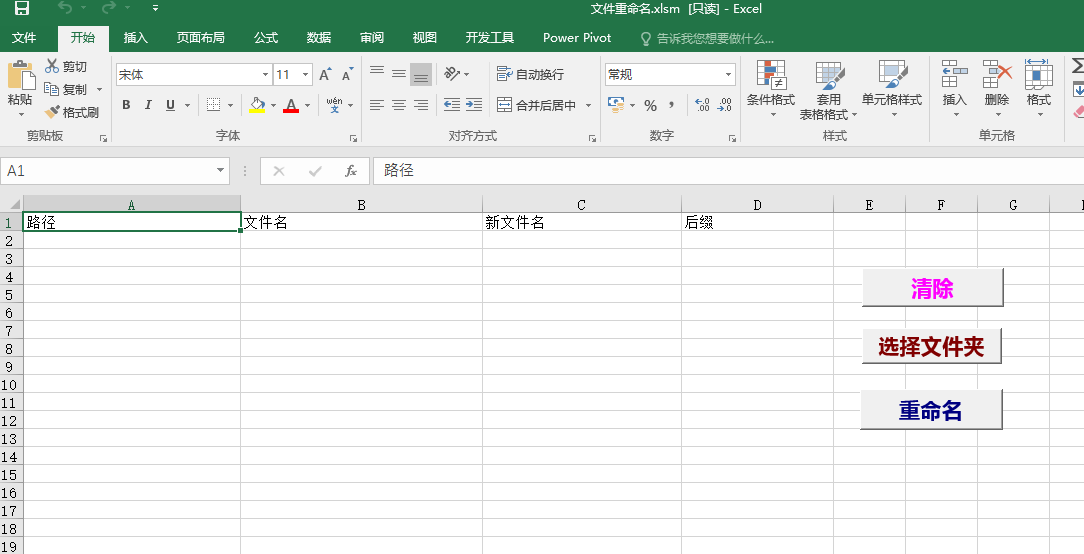Image resolution: width=1084 pixels, height=554 pixels.
Task: Click the Insert Function fx icon
Action: [x=351, y=171]
